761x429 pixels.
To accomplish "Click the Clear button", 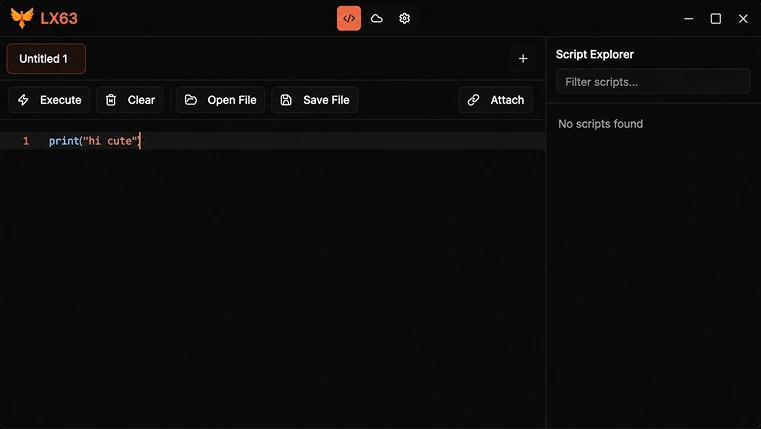I will coord(130,100).
